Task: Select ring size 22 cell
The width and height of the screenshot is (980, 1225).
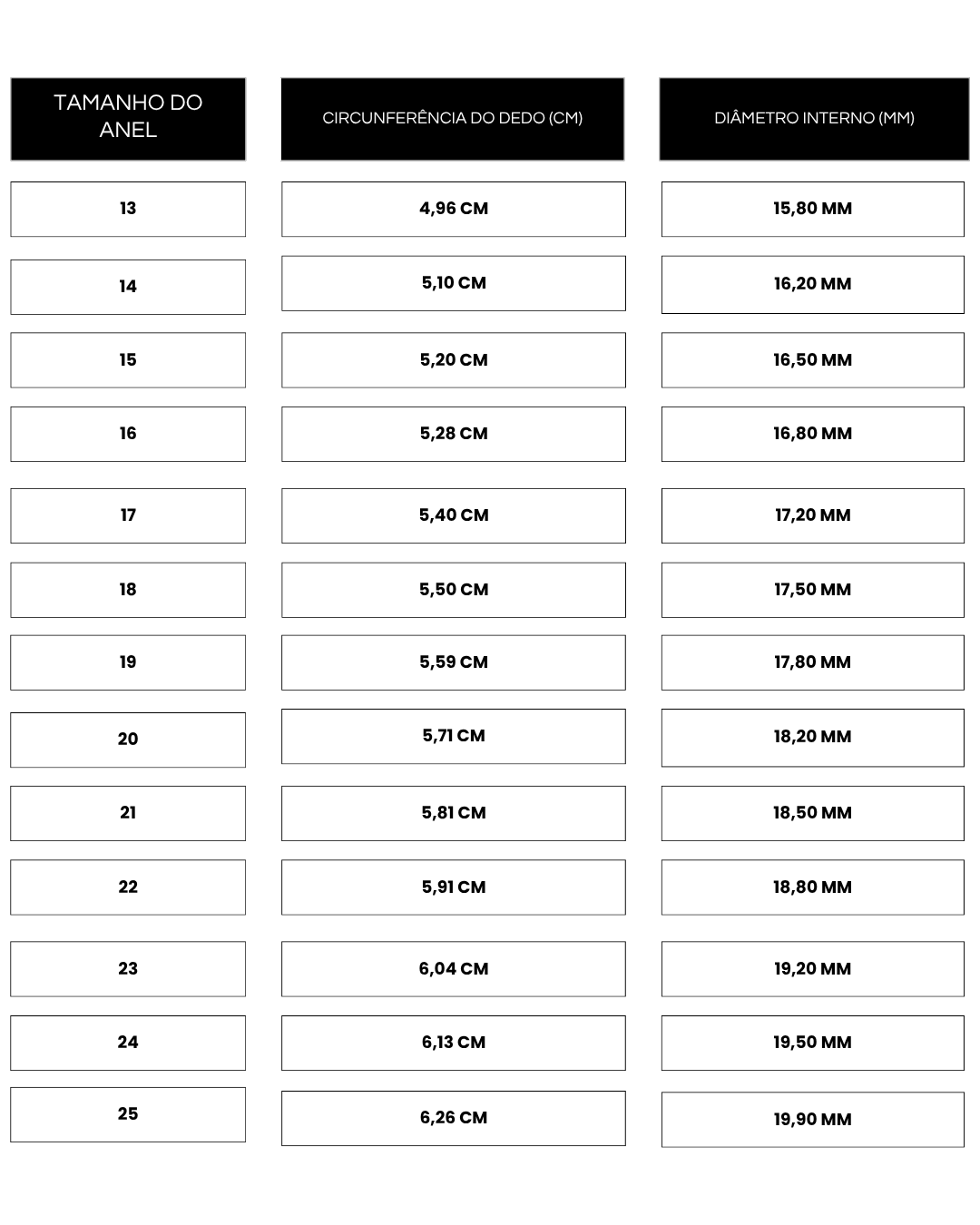Action: 128,887
